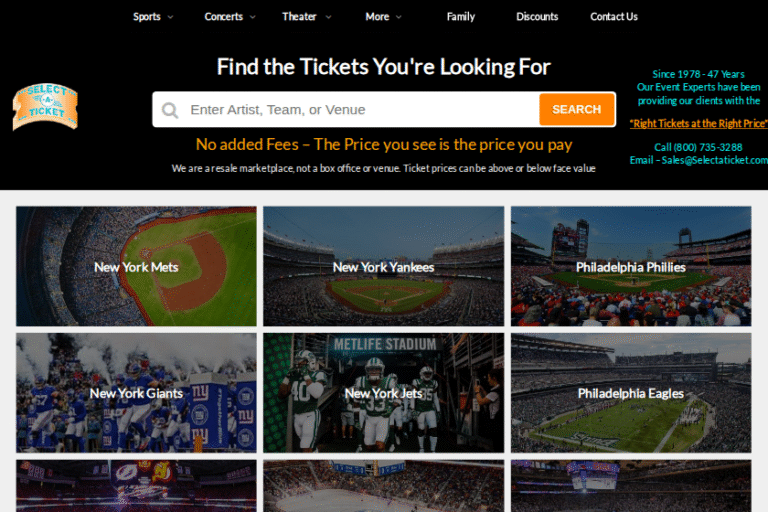Expand the Sports menu dropdown arrow

[x=170, y=17]
